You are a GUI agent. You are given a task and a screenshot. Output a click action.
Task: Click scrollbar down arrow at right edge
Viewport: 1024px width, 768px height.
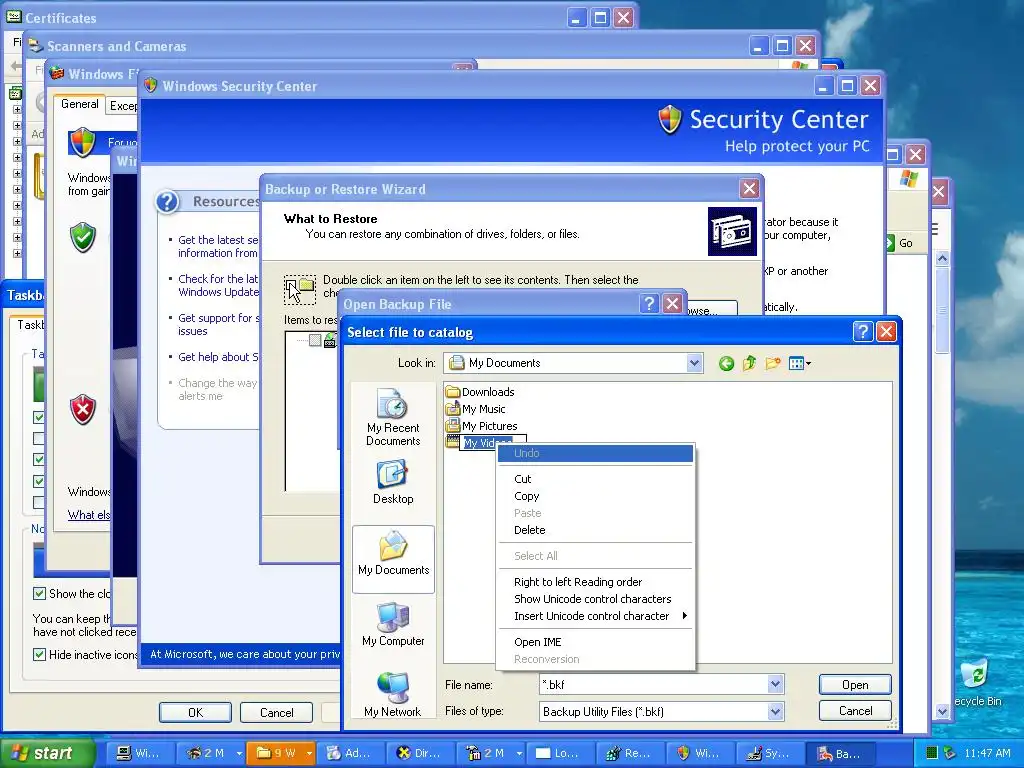coord(942,711)
